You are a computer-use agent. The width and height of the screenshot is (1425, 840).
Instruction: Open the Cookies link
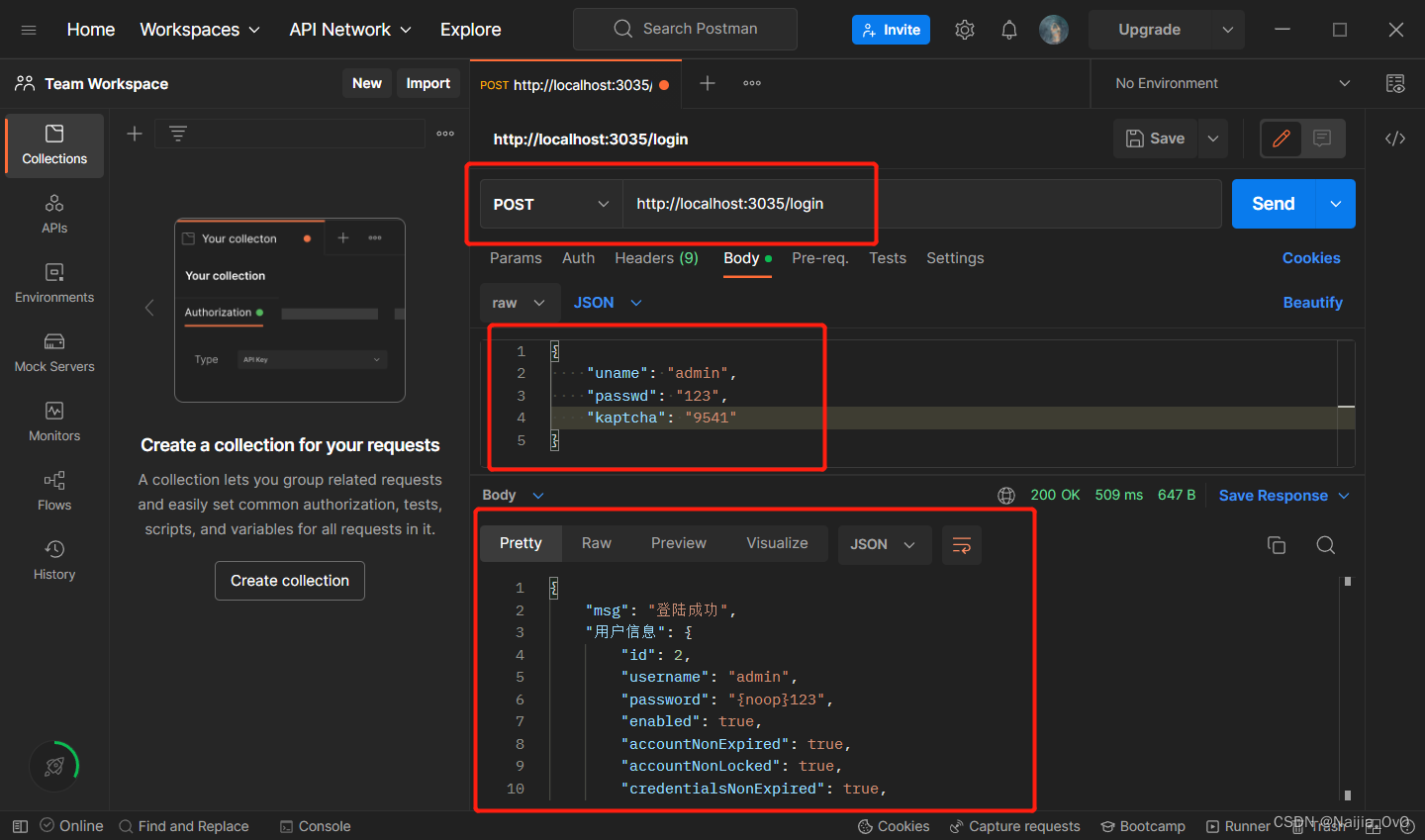(1311, 258)
